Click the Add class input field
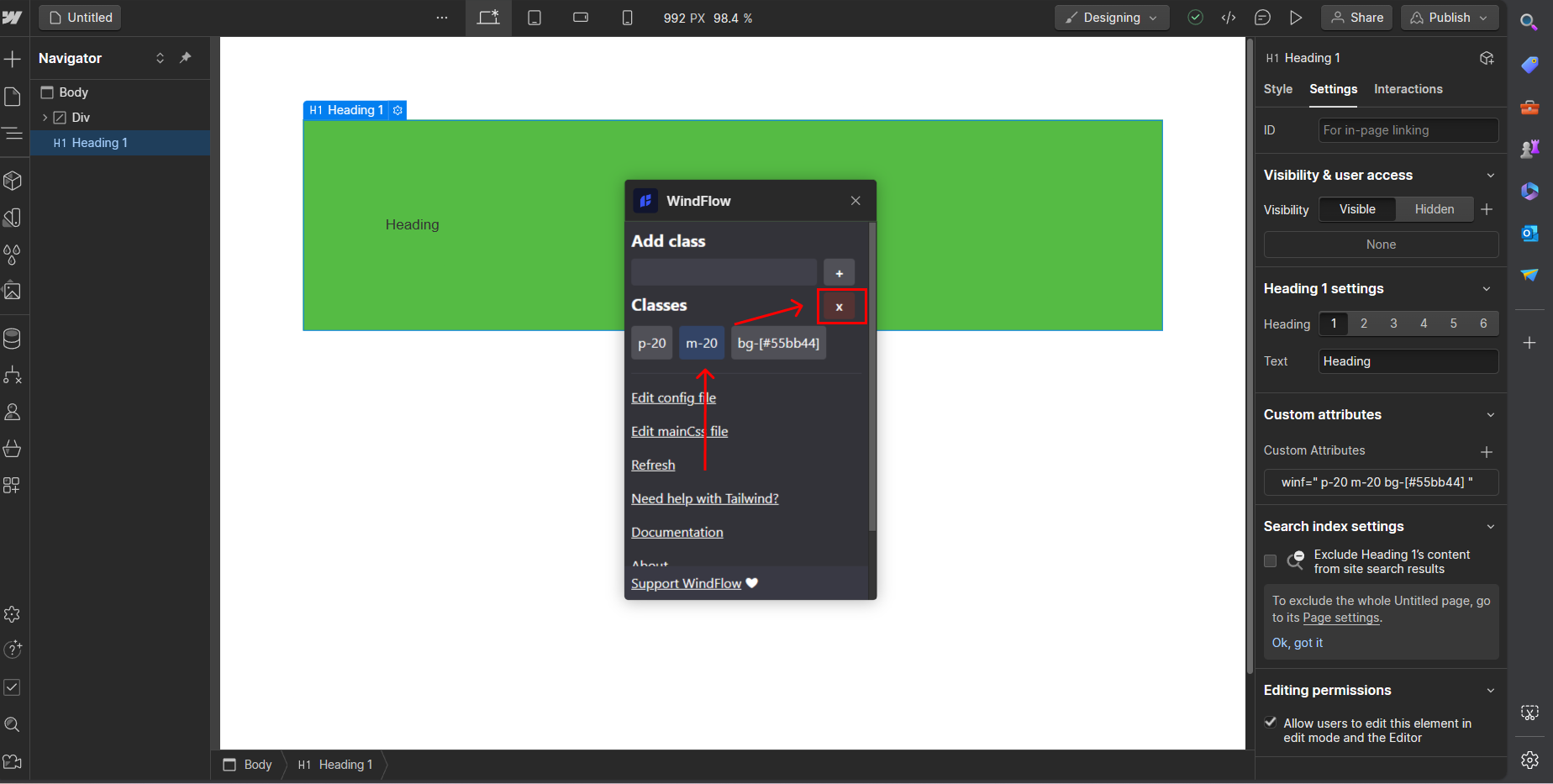The width and height of the screenshot is (1553, 784). tap(724, 272)
